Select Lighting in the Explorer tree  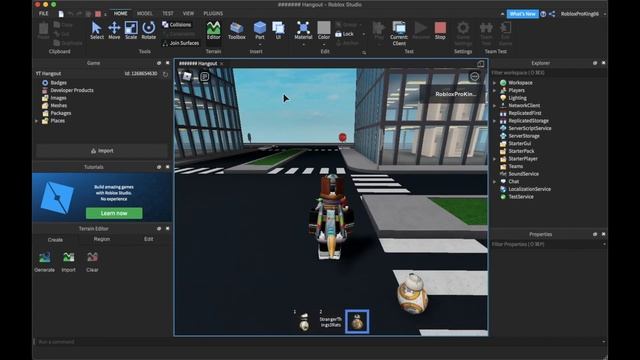pos(517,98)
